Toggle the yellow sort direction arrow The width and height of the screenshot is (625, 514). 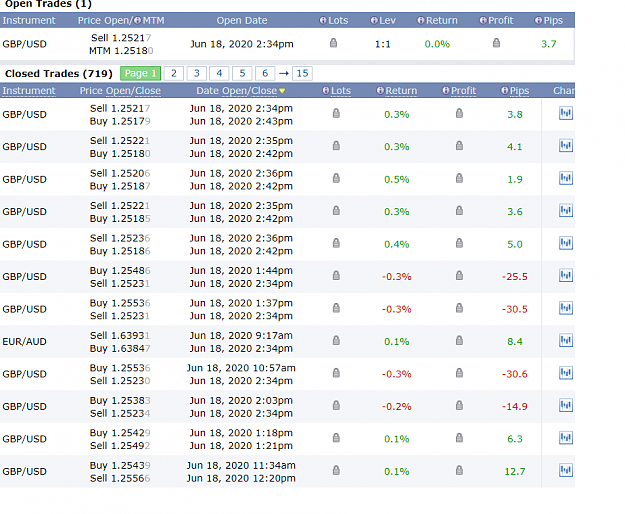[x=282, y=91]
